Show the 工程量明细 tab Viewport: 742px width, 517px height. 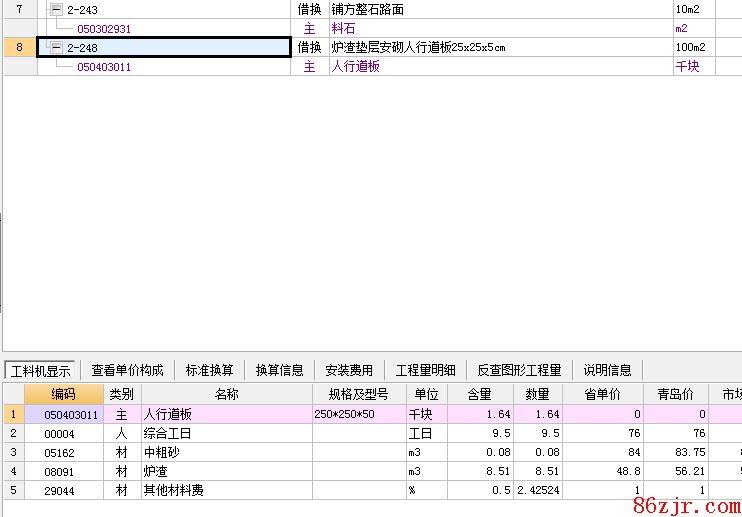click(425, 370)
